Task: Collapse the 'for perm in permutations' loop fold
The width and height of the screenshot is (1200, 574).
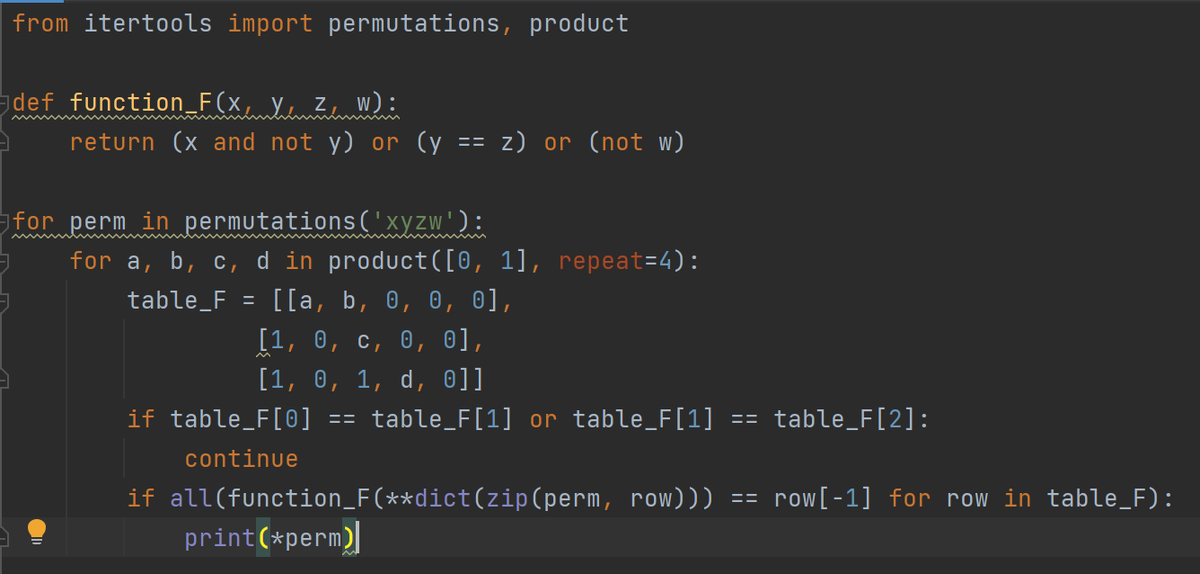Action: click(5, 221)
